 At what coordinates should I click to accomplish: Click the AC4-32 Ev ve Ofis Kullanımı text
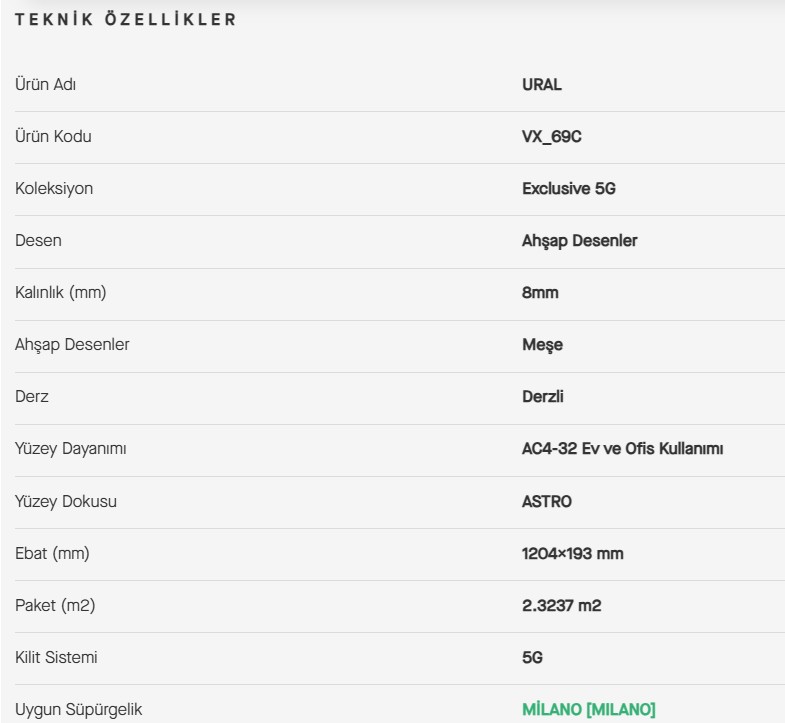click(x=623, y=449)
